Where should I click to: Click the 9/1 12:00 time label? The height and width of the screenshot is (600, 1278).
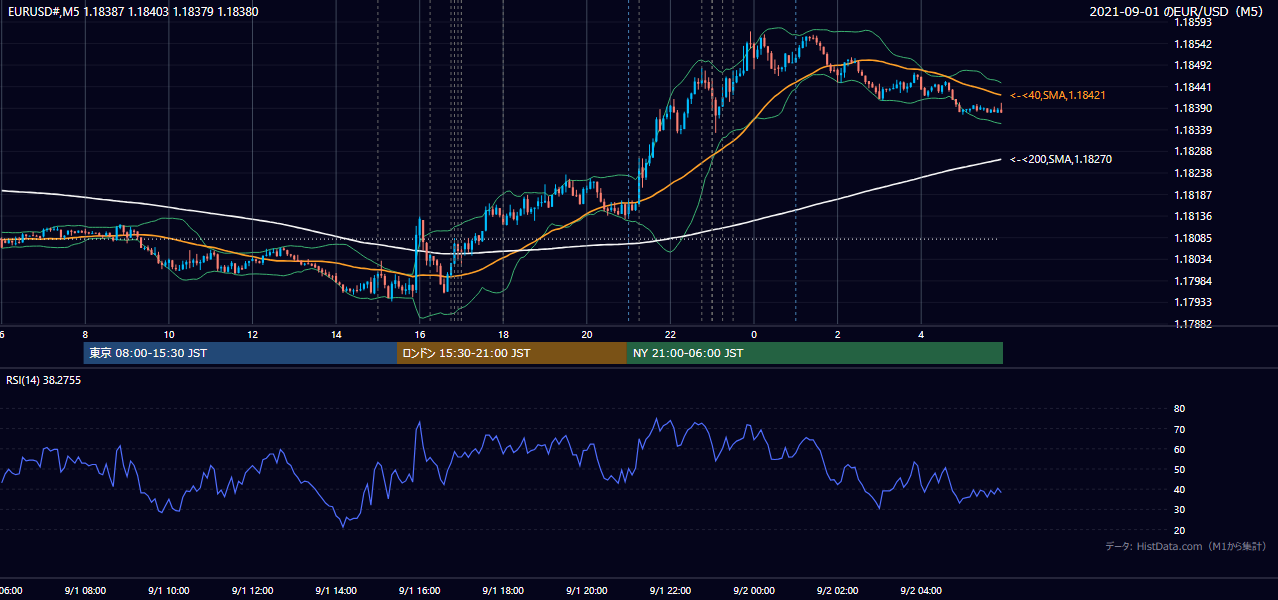pyautogui.click(x=252, y=590)
